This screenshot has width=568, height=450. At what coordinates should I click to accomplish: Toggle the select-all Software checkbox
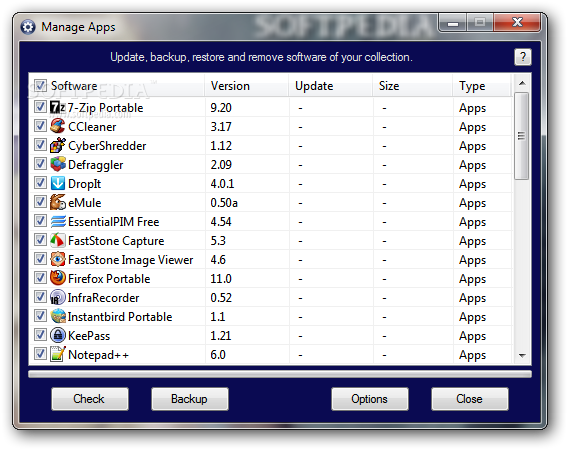pyautogui.click(x=40, y=86)
